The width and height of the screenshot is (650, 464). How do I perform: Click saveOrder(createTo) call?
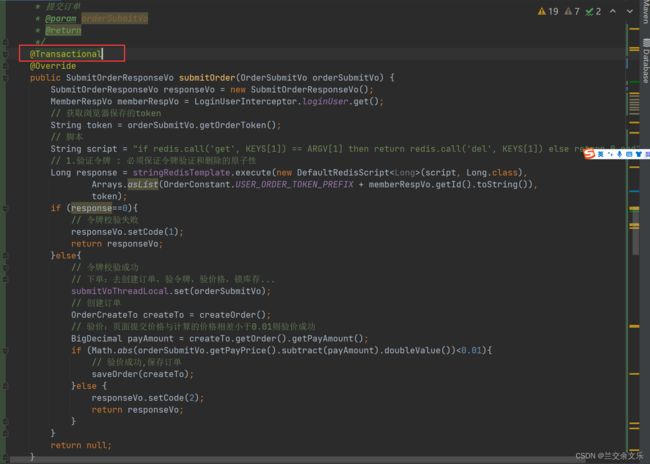[x=143, y=374]
